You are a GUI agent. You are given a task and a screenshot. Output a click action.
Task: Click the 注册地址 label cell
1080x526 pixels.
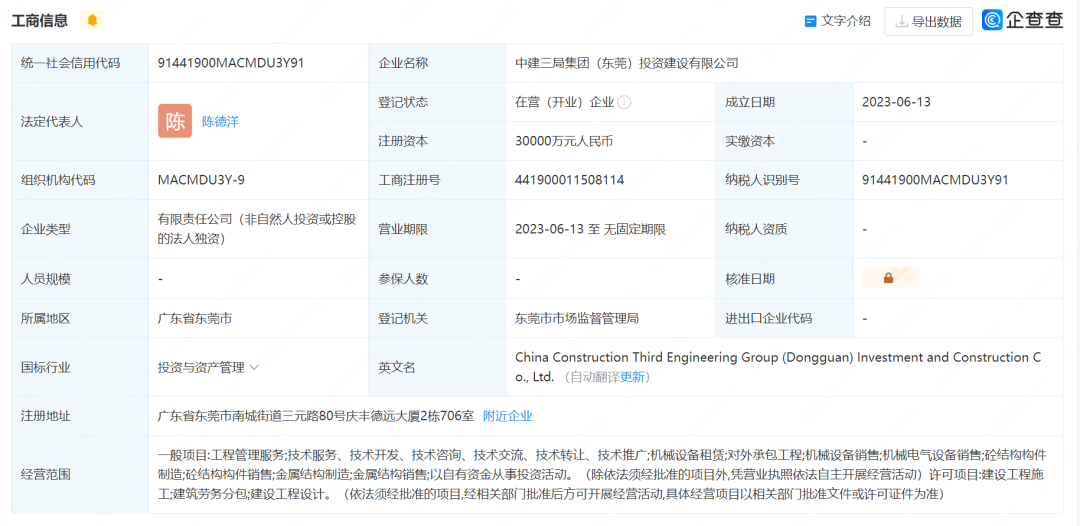coord(80,416)
